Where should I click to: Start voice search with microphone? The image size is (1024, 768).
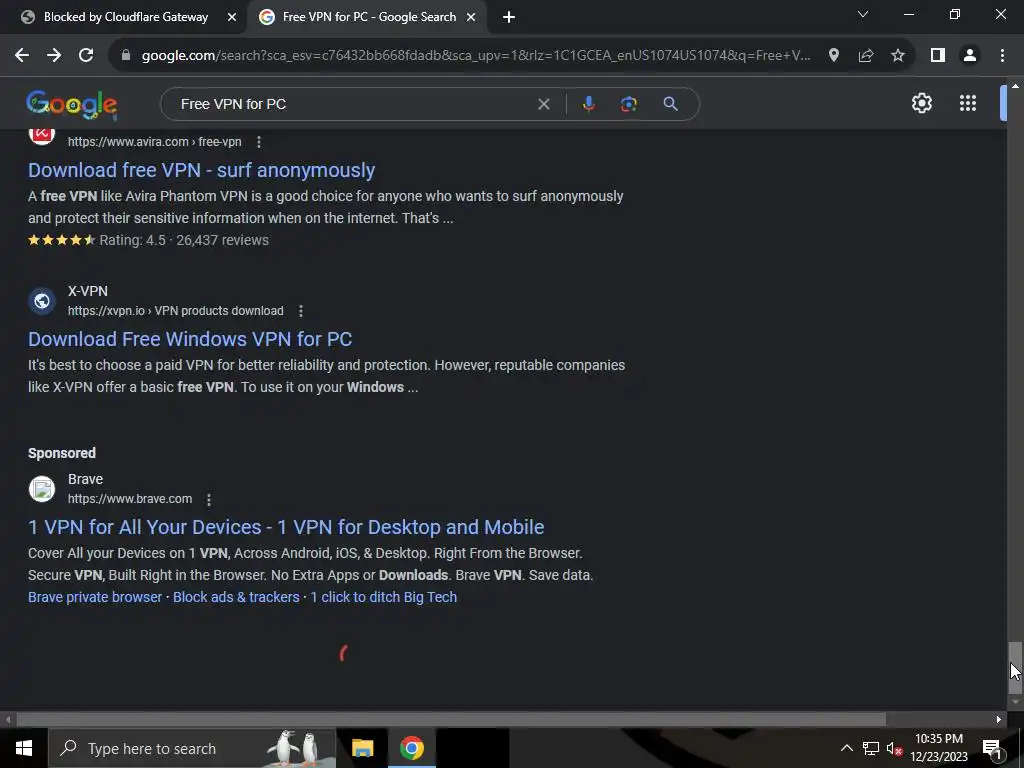[x=588, y=104]
